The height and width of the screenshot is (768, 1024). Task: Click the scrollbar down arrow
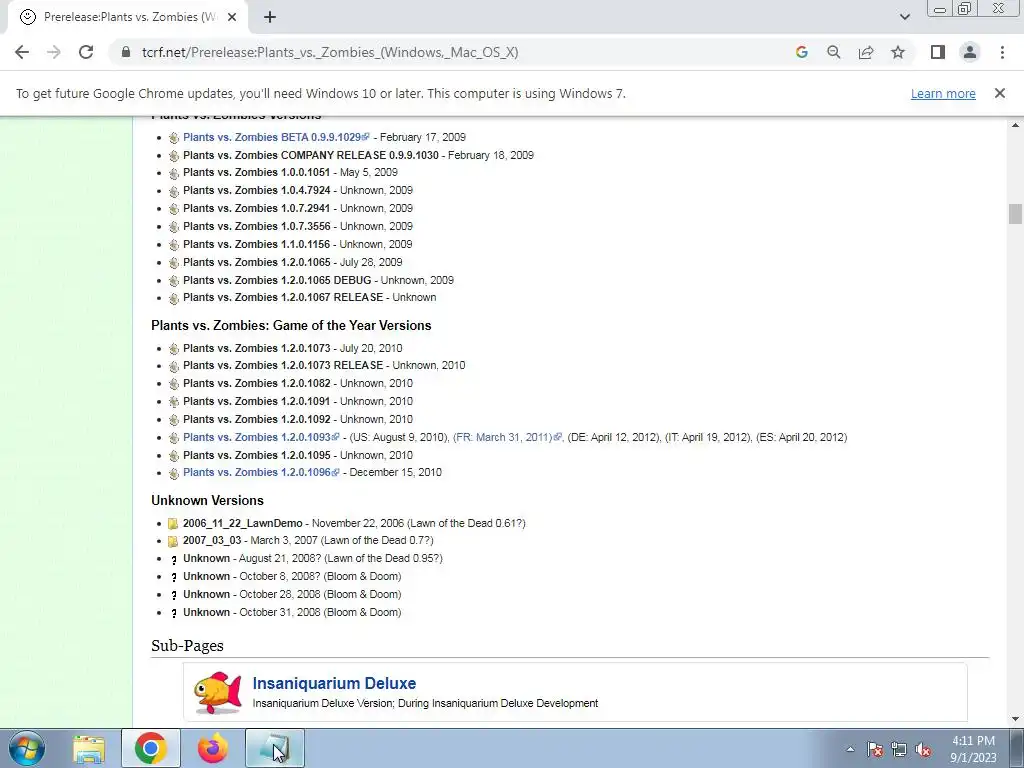point(1015,719)
